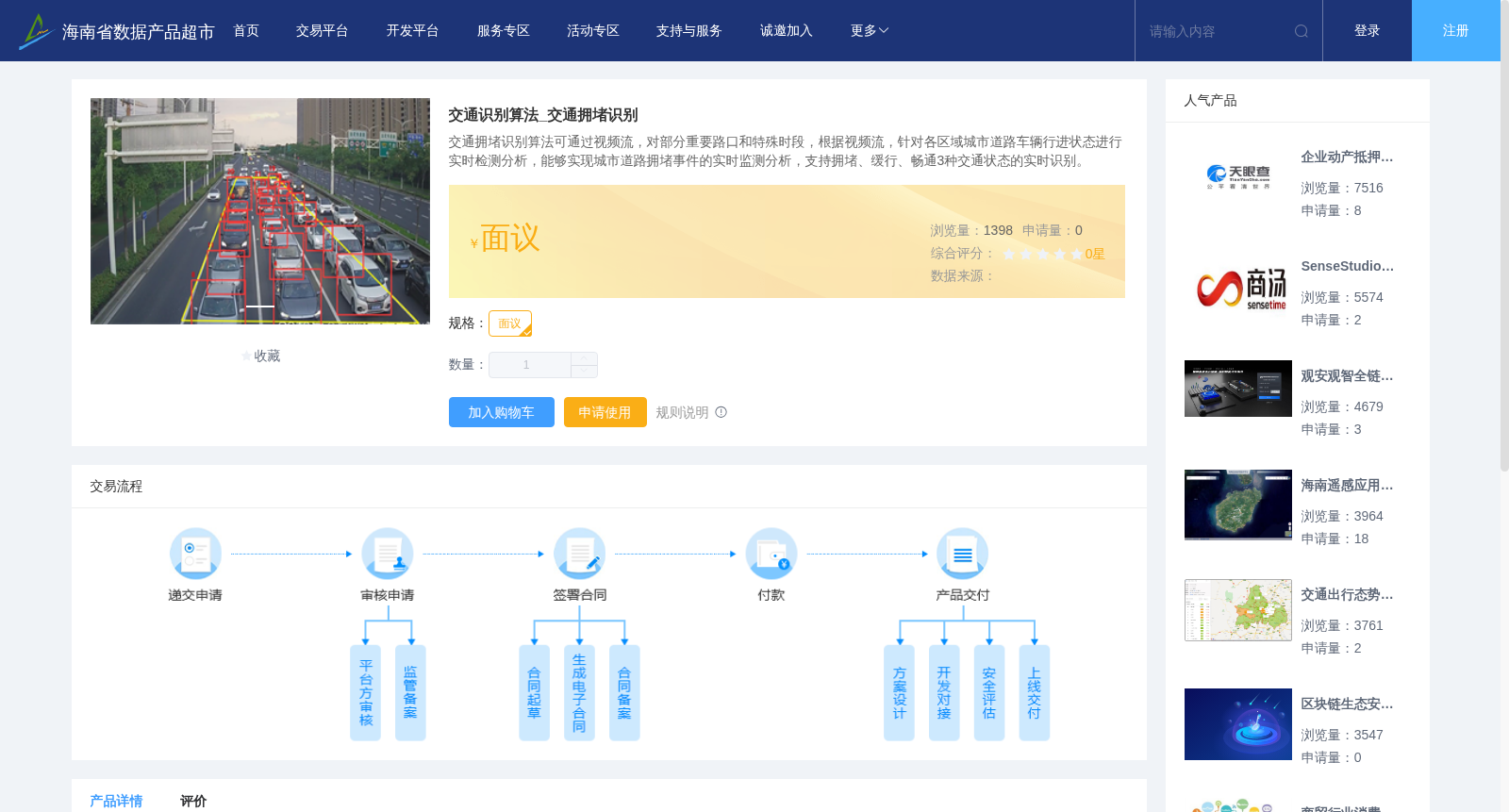Focus the 请输入内容 search field
1509x812 pixels.
[x=1217, y=31]
